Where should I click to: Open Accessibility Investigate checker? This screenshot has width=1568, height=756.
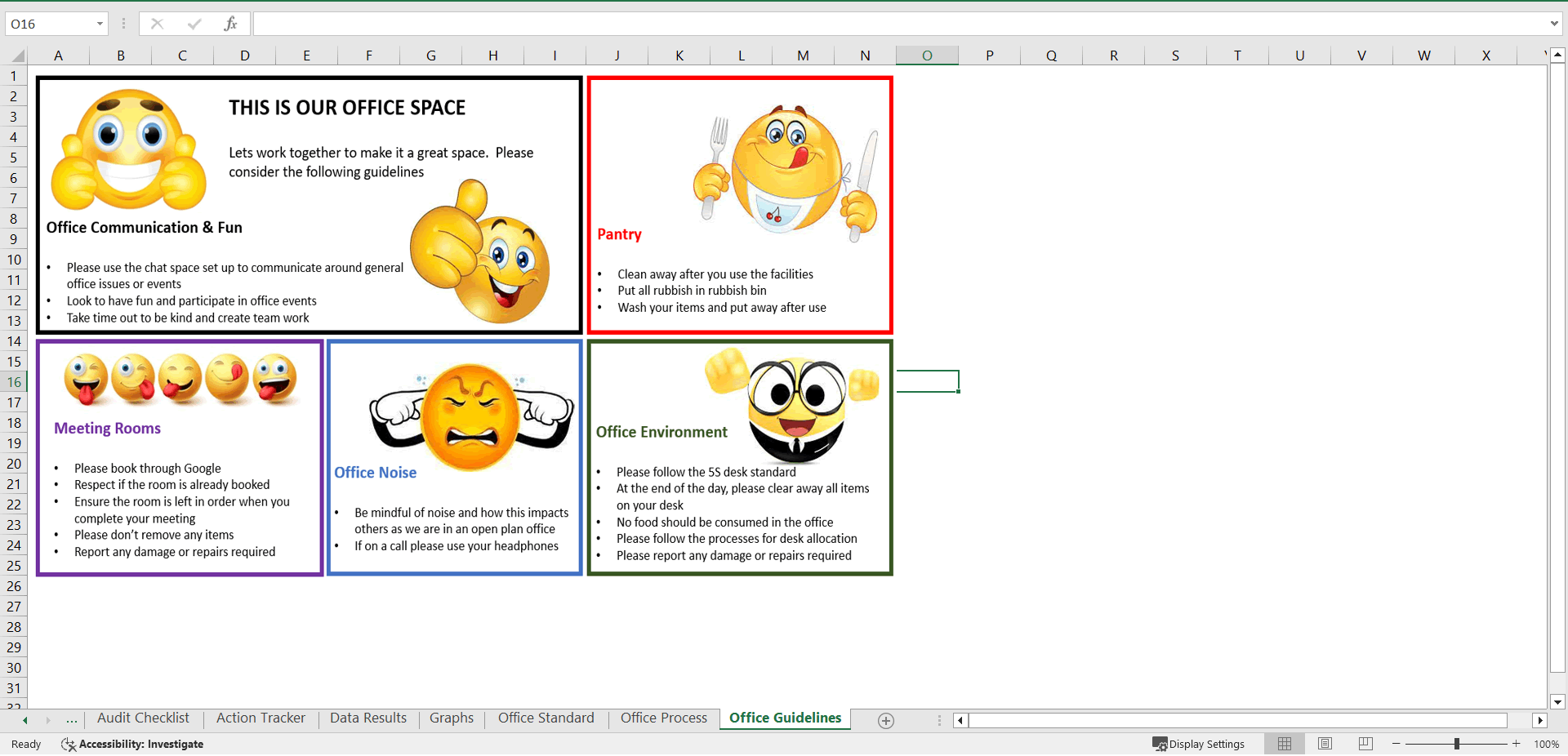click(x=132, y=744)
